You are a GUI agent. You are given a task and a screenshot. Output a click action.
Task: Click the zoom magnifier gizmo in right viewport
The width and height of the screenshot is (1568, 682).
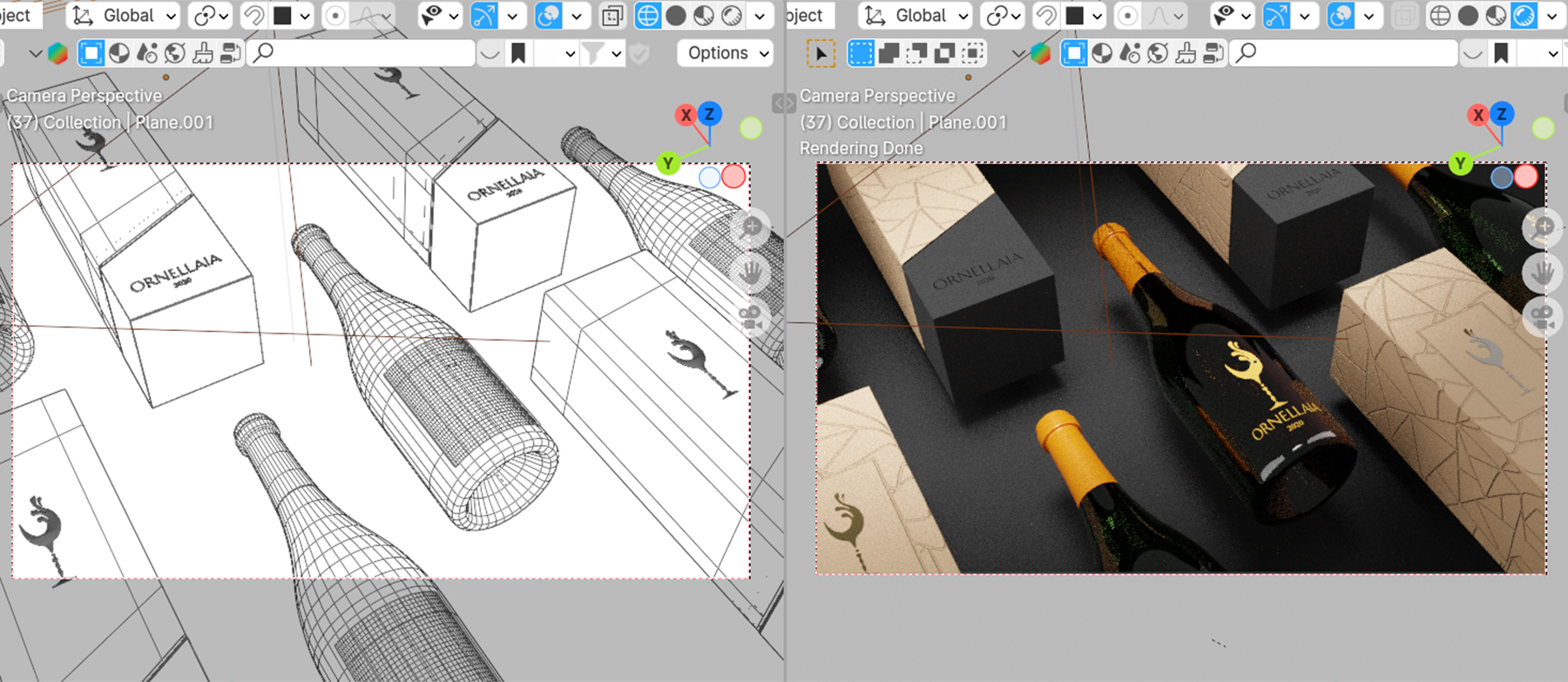point(1542,227)
